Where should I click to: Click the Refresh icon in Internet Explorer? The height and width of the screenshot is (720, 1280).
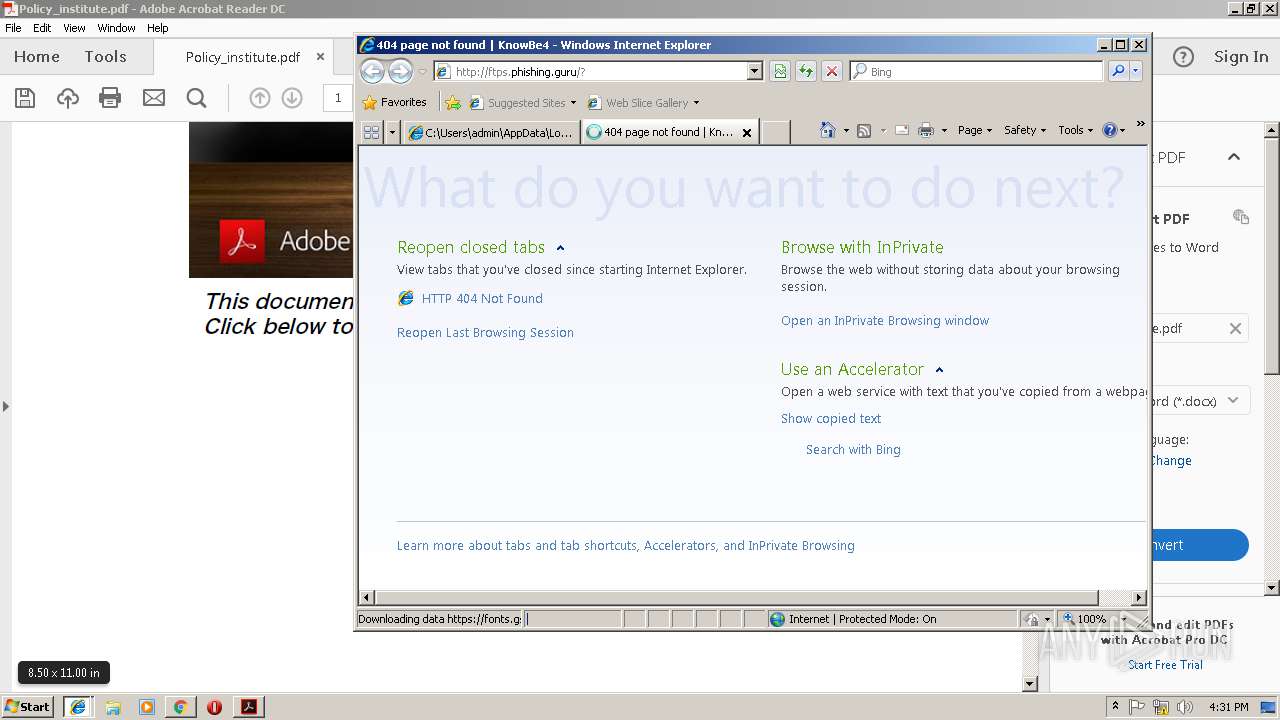805,71
